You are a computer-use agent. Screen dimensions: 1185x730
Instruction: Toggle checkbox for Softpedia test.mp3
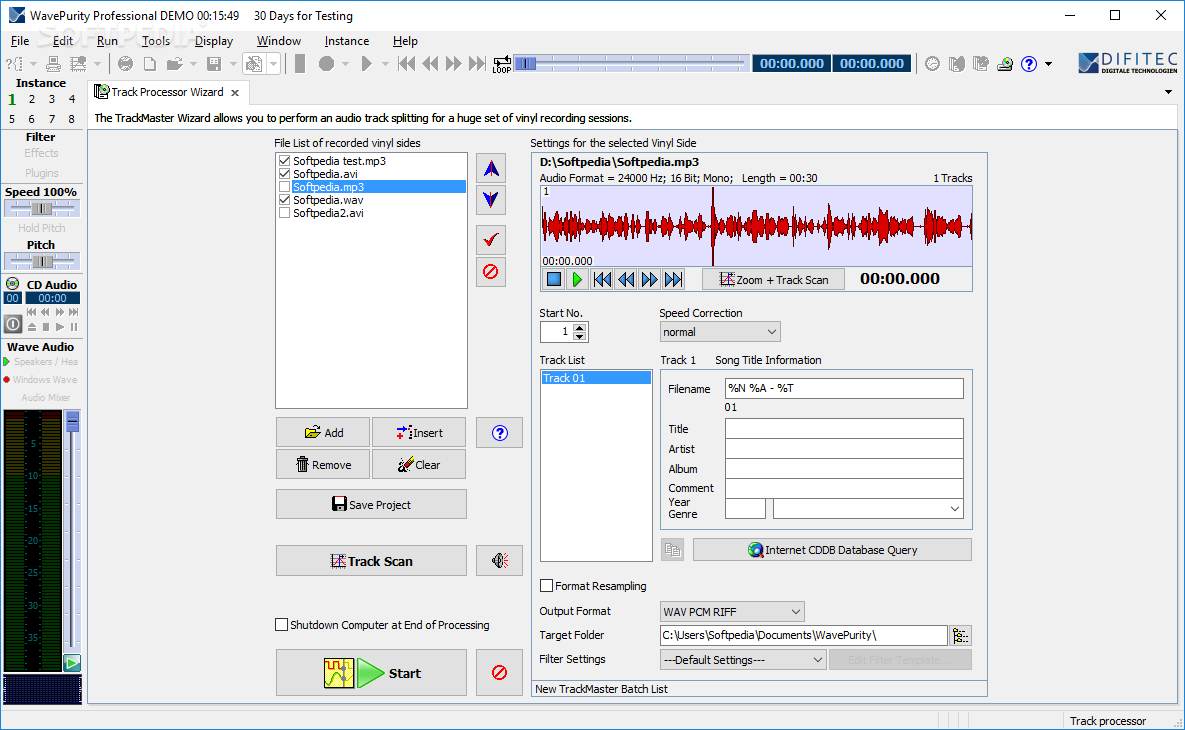[x=285, y=161]
